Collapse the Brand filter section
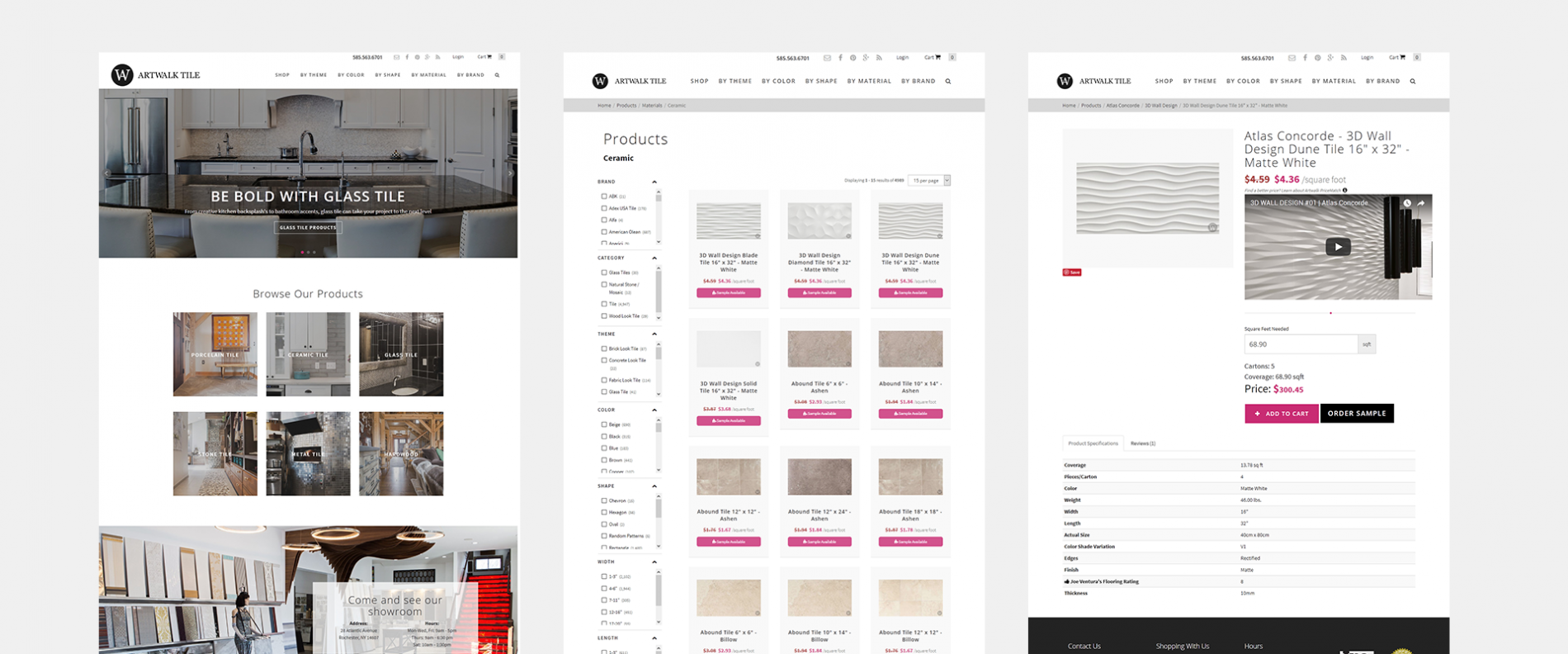 pyautogui.click(x=654, y=182)
